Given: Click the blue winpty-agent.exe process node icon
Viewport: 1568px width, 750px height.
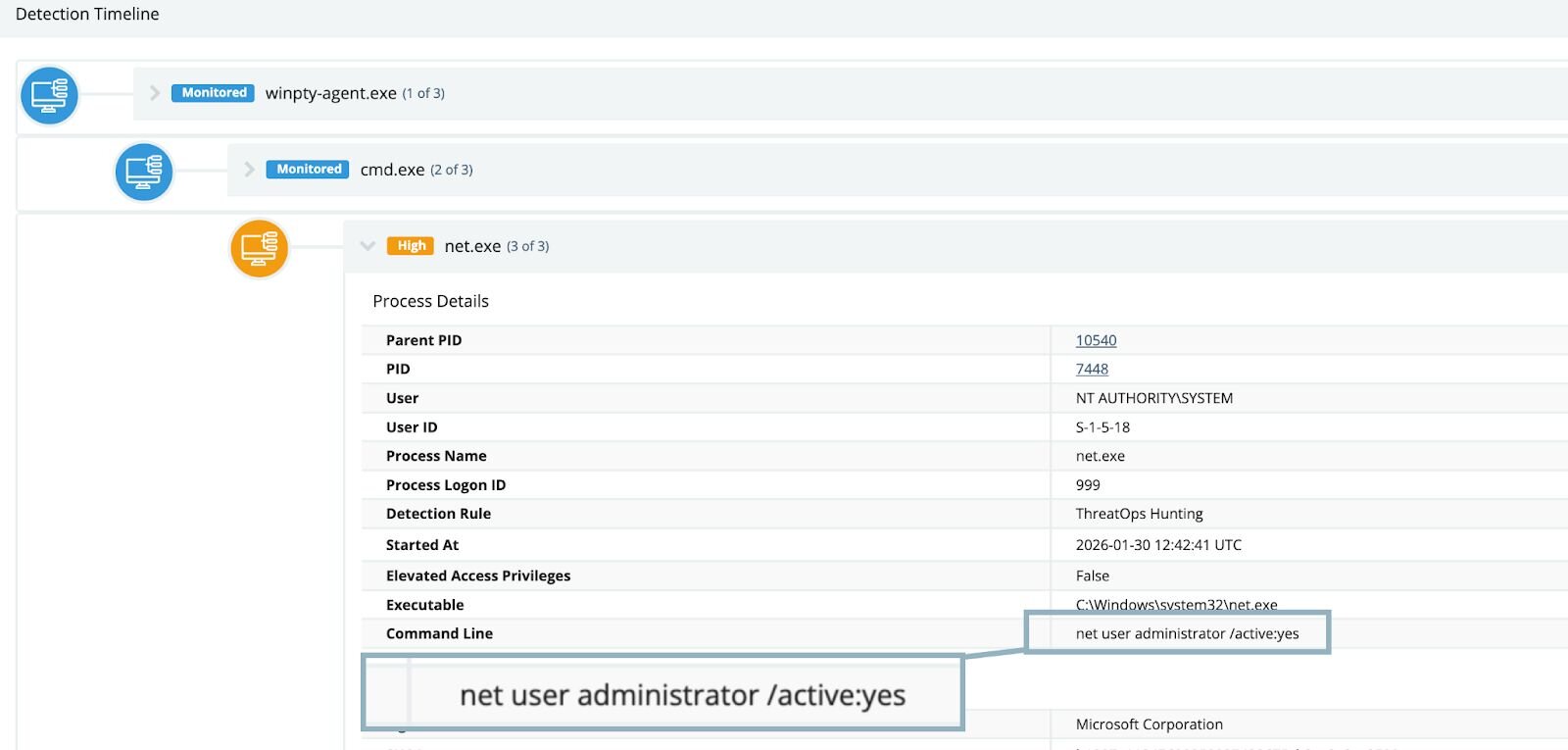Looking at the screenshot, I should pos(49,95).
